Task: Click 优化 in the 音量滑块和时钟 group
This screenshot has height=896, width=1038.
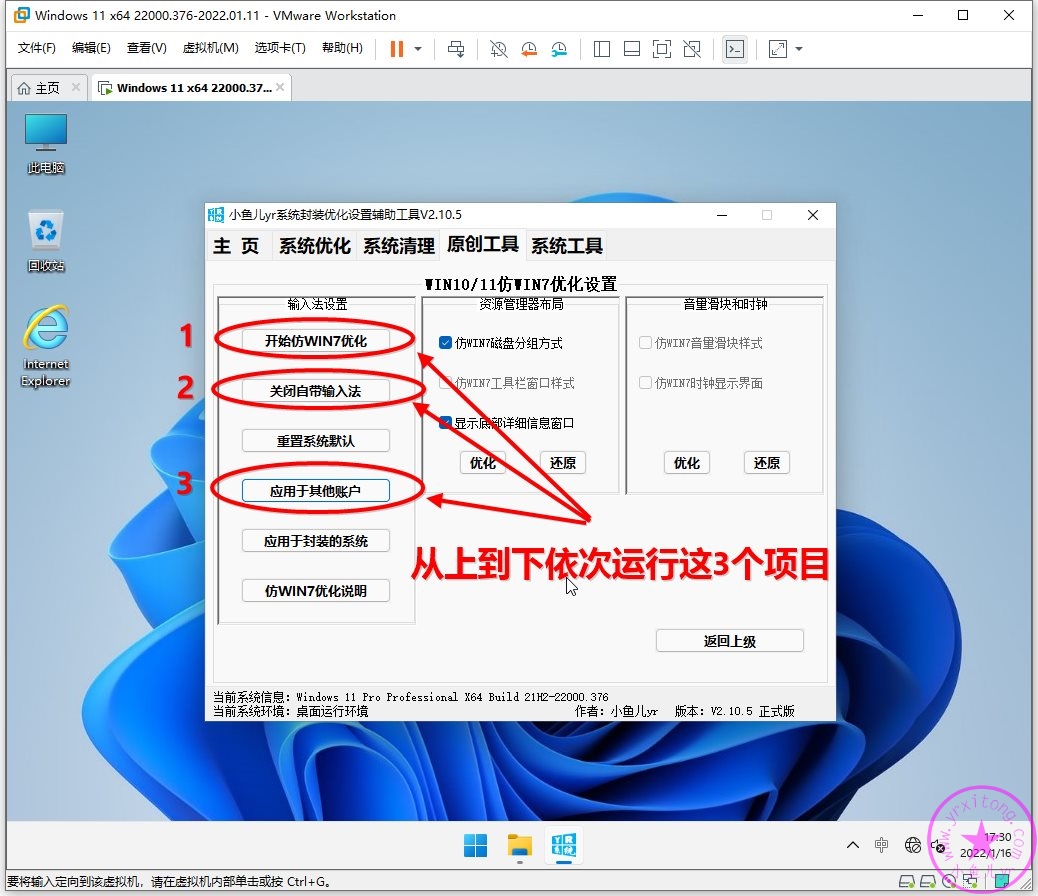Action: [x=686, y=463]
